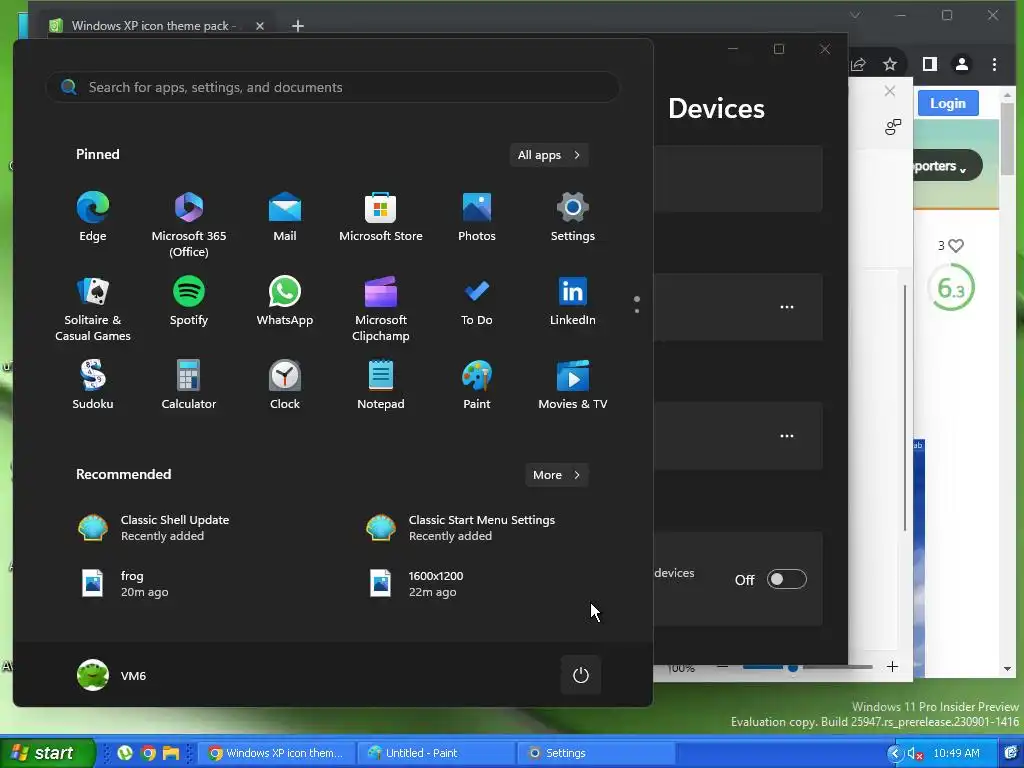Open the recommended frog file
The height and width of the screenshot is (768, 1024).
(124, 584)
